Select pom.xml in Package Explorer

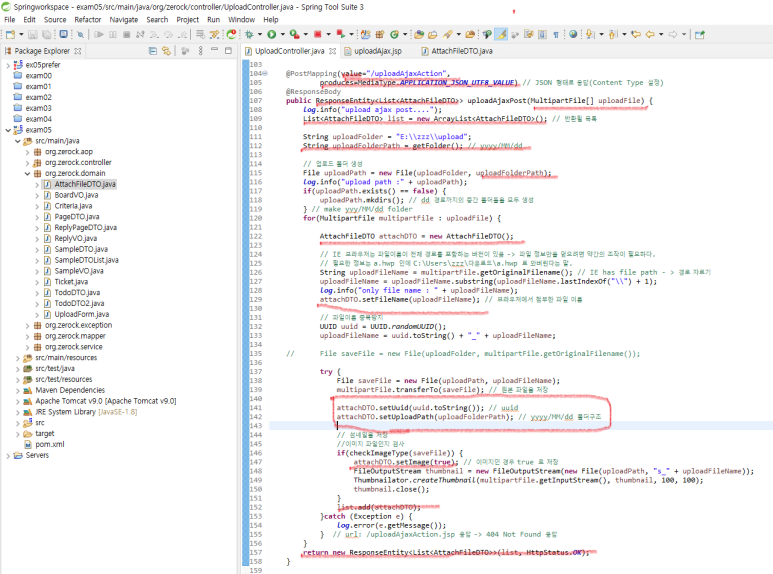tap(49, 444)
